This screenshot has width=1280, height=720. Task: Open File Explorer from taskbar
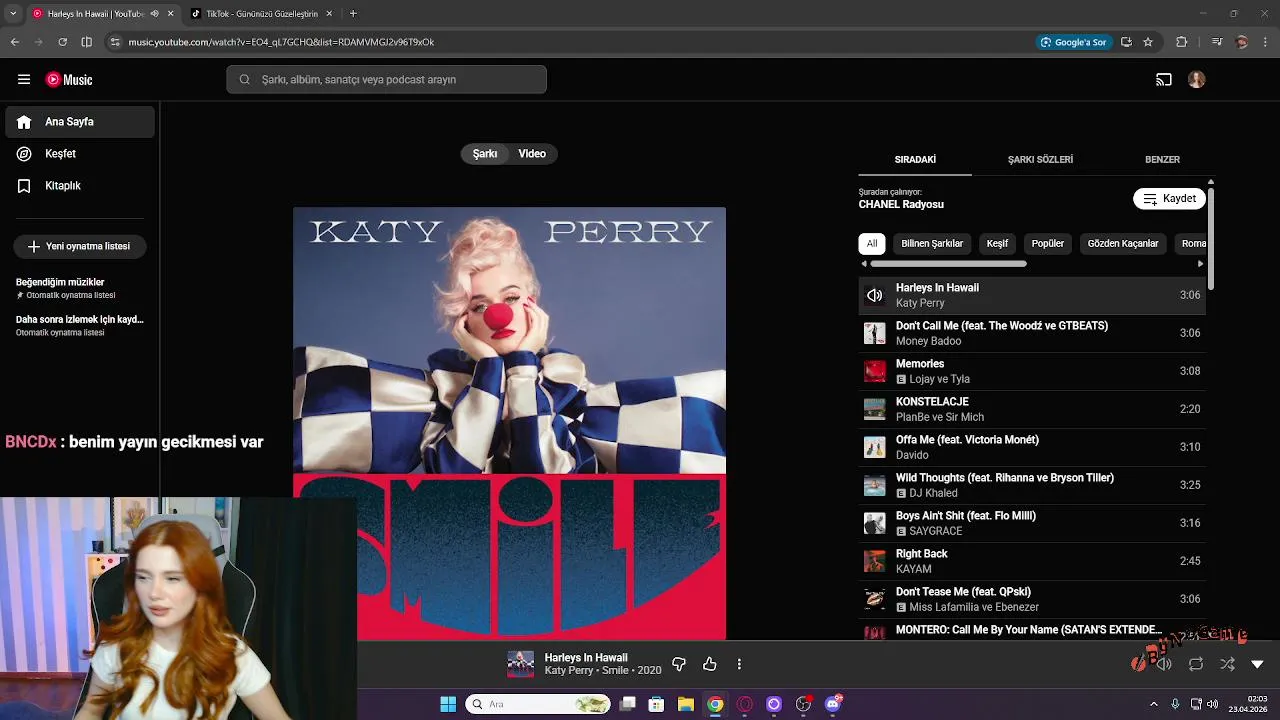(685, 704)
